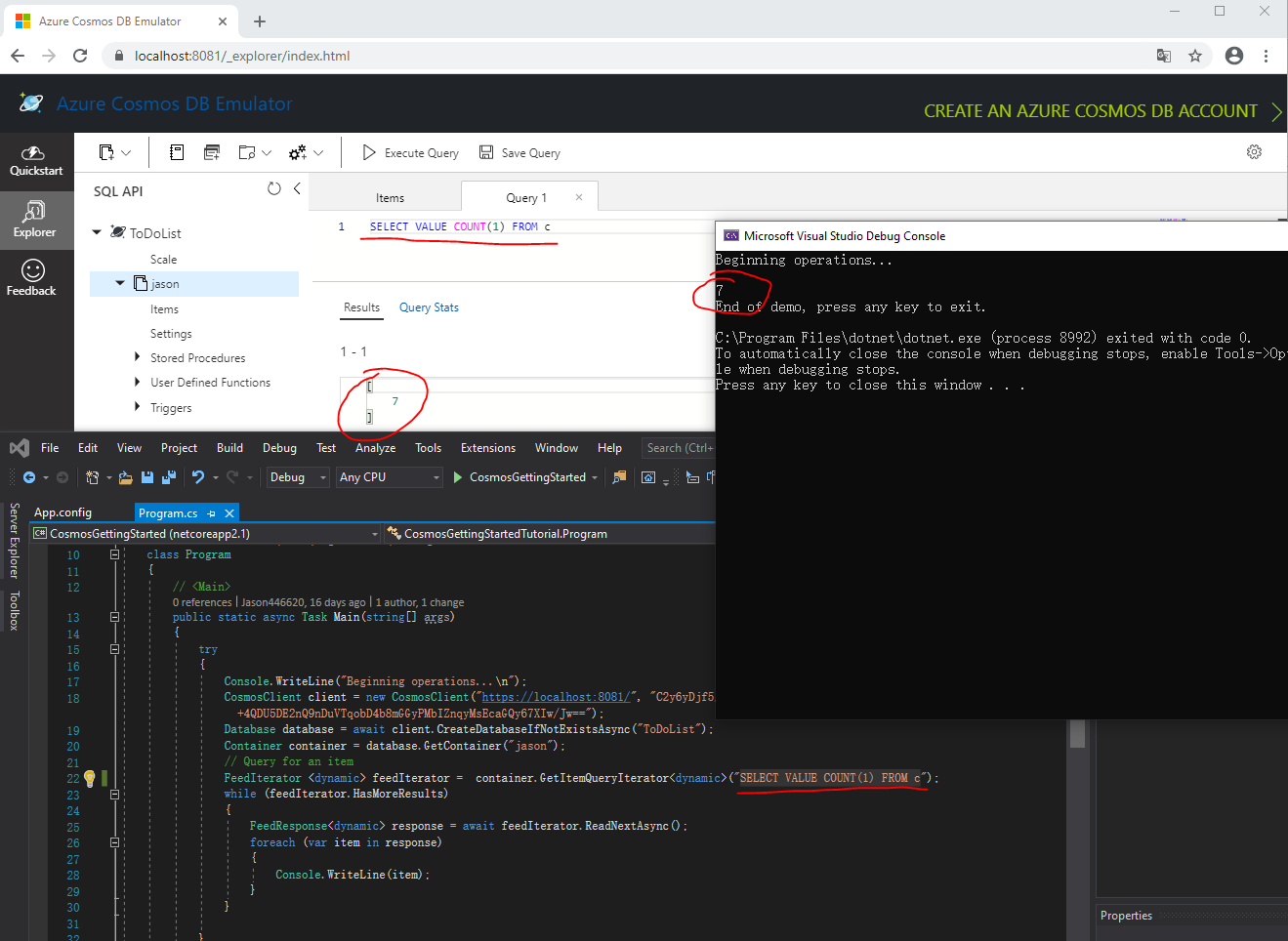
Task: Open the Build menu in Visual Studio
Action: [229, 448]
